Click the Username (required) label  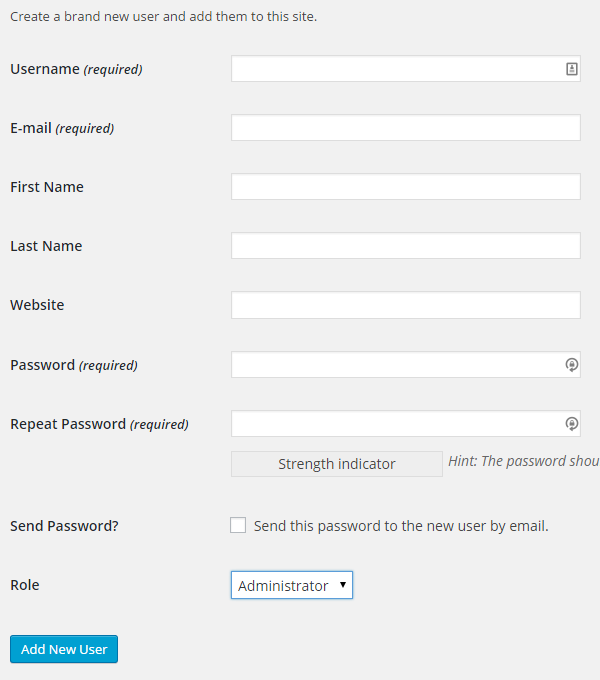(x=76, y=69)
